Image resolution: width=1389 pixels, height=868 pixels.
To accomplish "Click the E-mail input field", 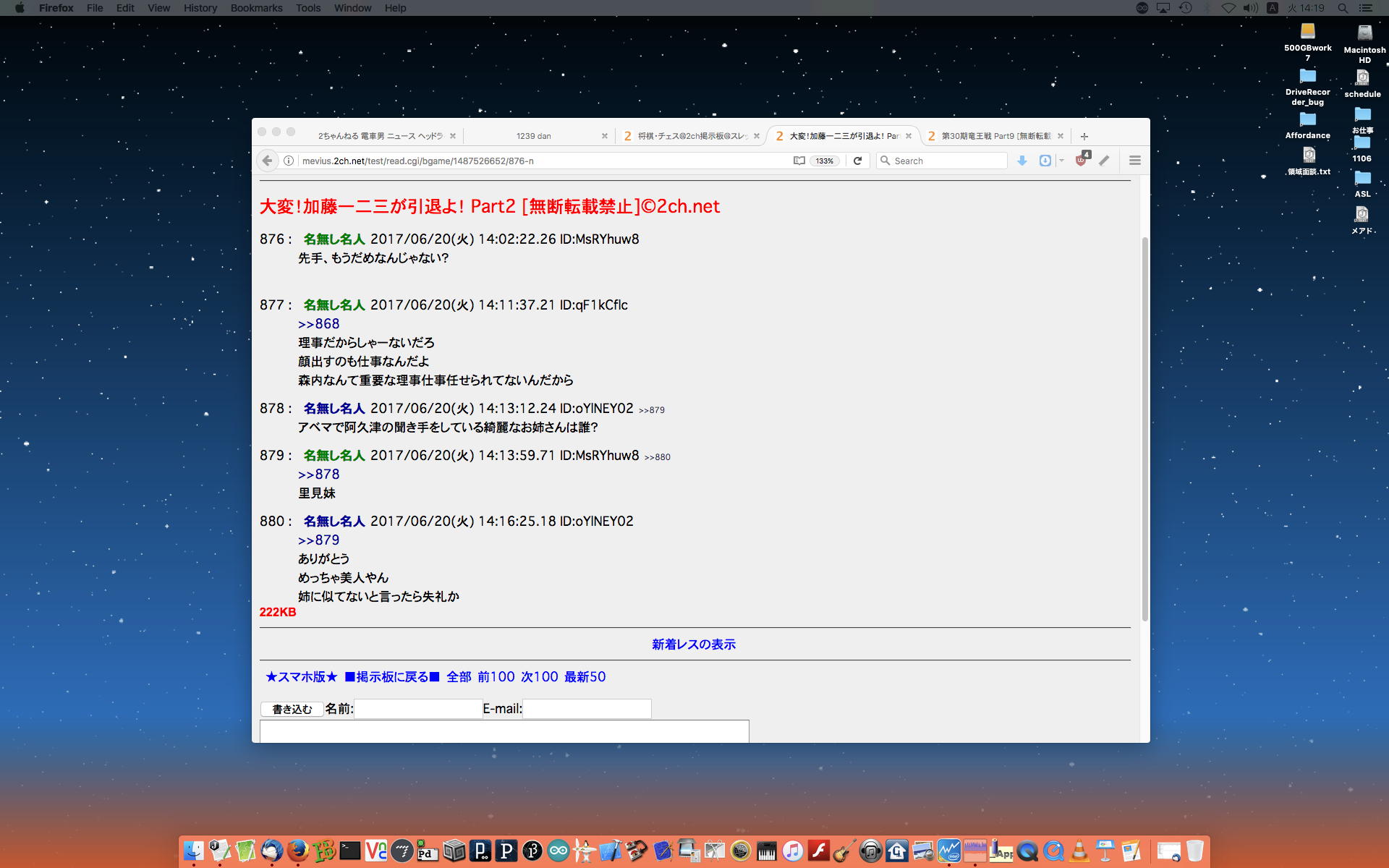I will click(587, 709).
